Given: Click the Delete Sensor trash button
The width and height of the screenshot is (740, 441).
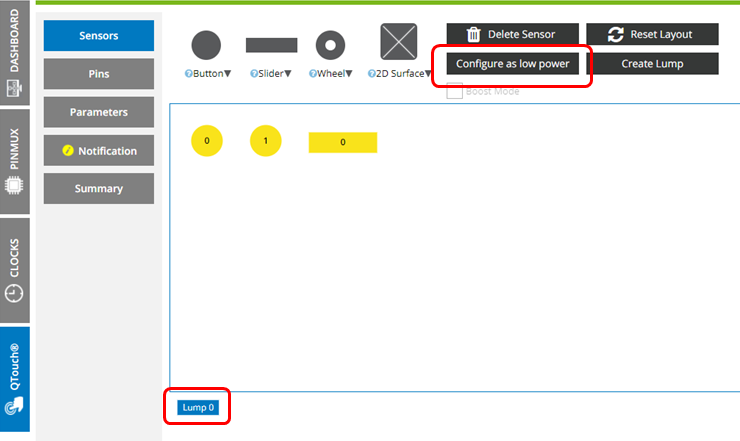Looking at the screenshot, I should tap(512, 34).
